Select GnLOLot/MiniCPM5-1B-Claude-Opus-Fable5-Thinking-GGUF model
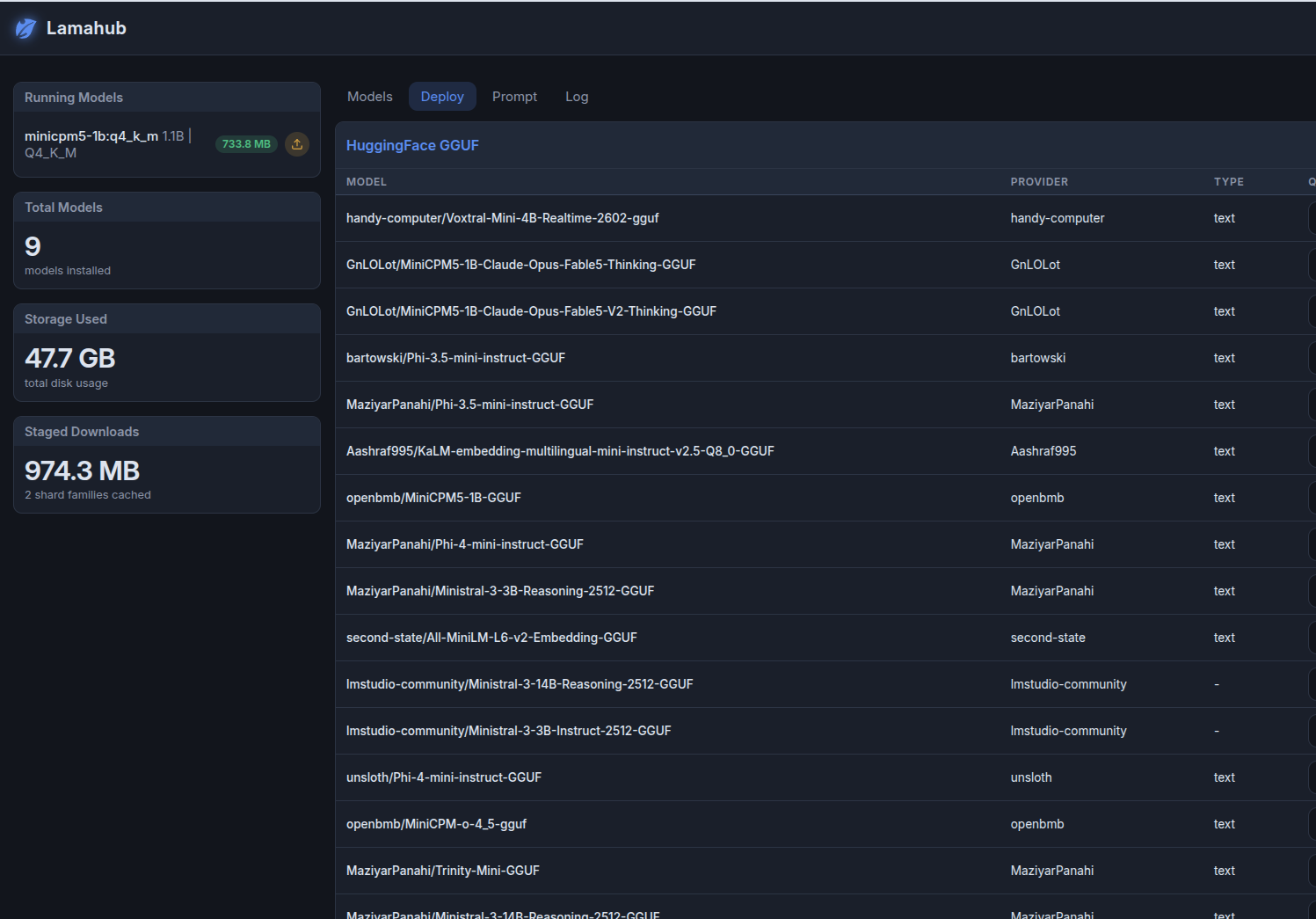This screenshot has height=919, width=1316. pos(521,265)
